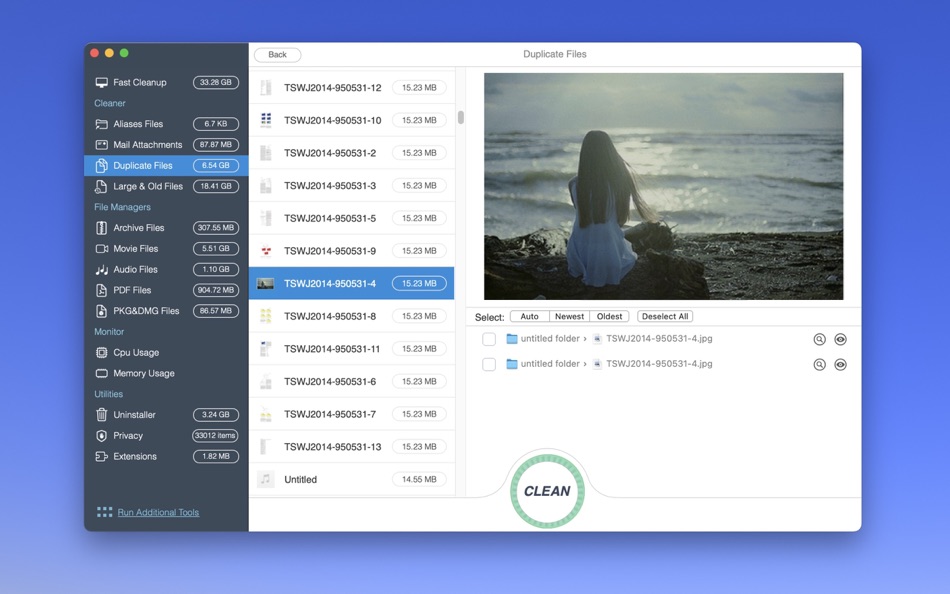Select the Uninstaller trash icon

click(102, 415)
